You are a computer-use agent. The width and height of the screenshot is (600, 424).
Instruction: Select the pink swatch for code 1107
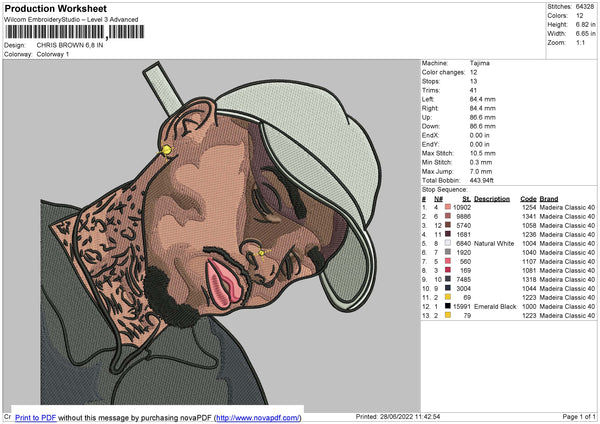[448, 261]
